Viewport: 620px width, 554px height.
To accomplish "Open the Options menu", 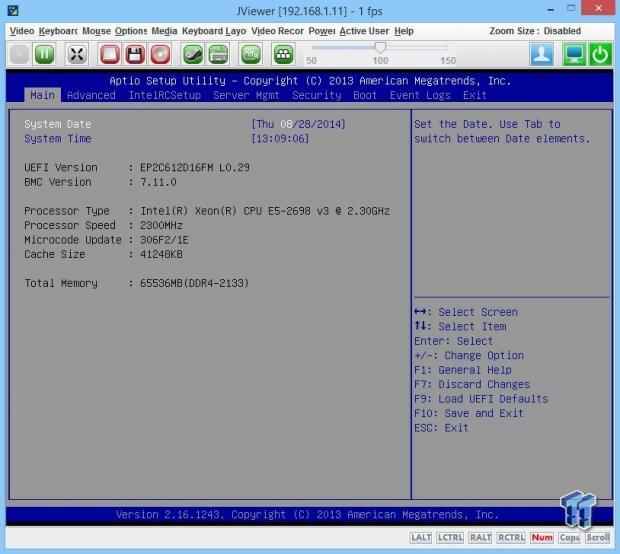I will tap(131, 31).
